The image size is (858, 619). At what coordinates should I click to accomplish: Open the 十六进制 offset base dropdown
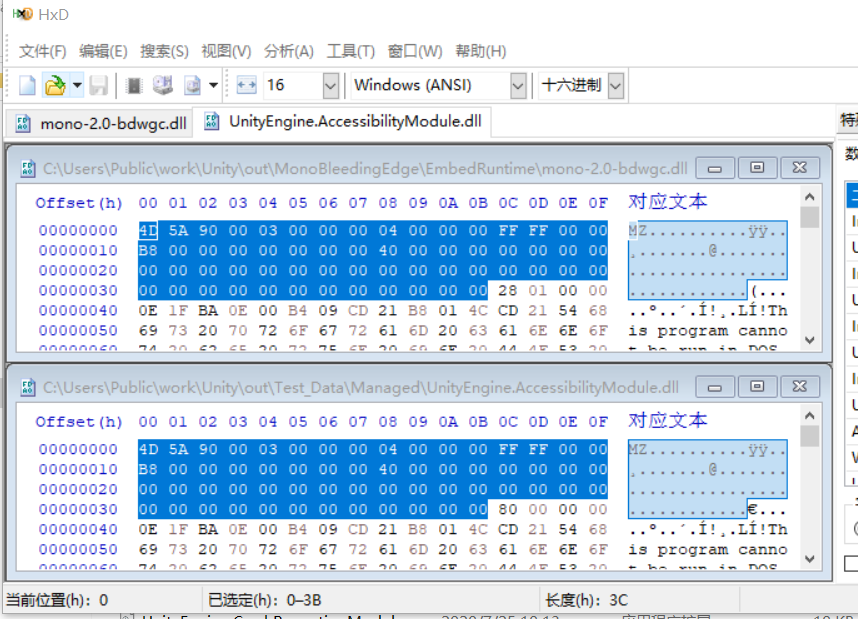point(615,86)
